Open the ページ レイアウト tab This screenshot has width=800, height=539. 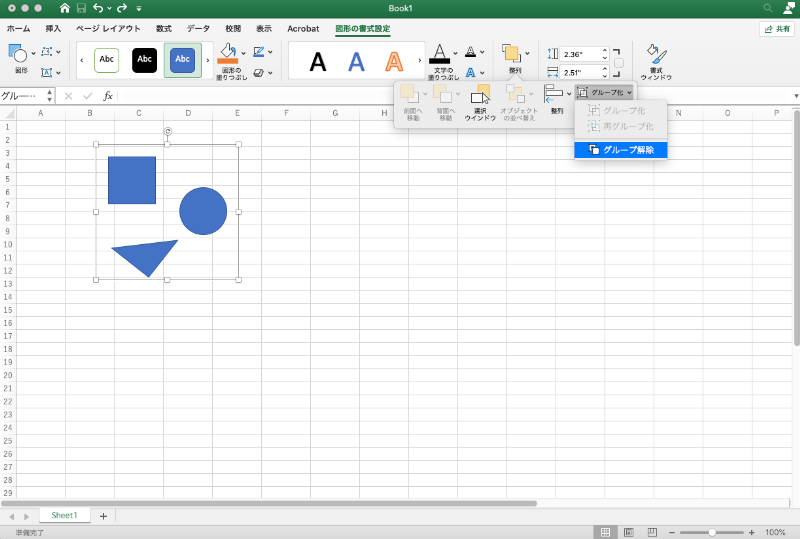pyautogui.click(x=108, y=29)
